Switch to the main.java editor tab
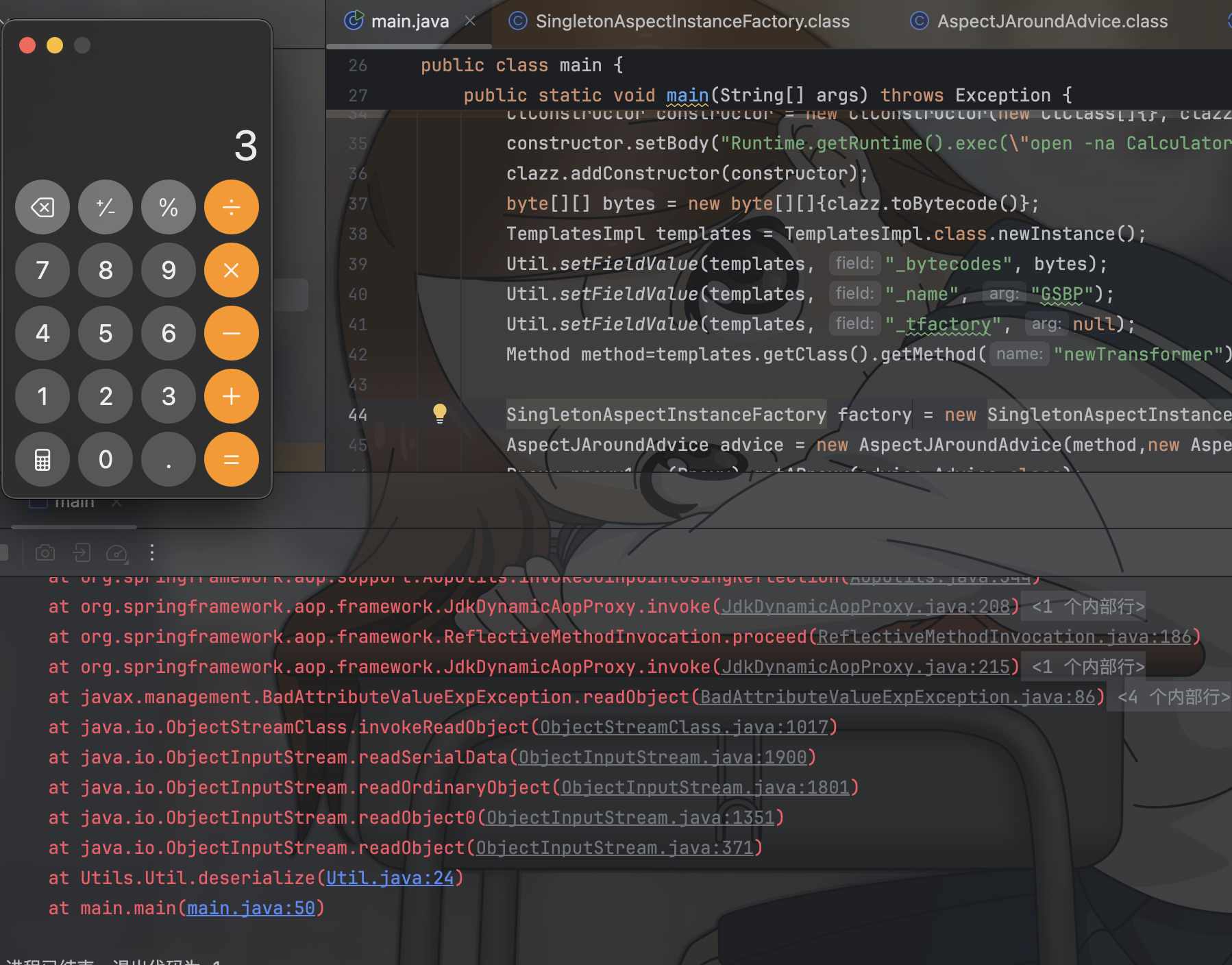 (410, 21)
